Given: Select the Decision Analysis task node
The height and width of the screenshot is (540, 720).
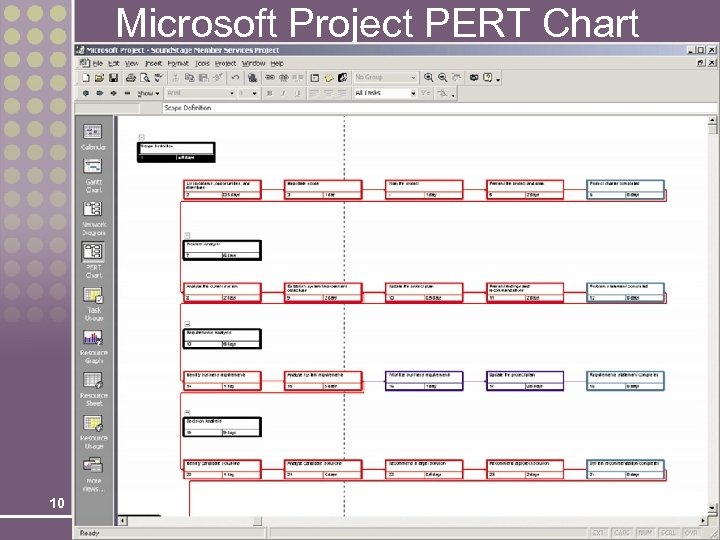Looking at the screenshot, I should click(x=222, y=427).
